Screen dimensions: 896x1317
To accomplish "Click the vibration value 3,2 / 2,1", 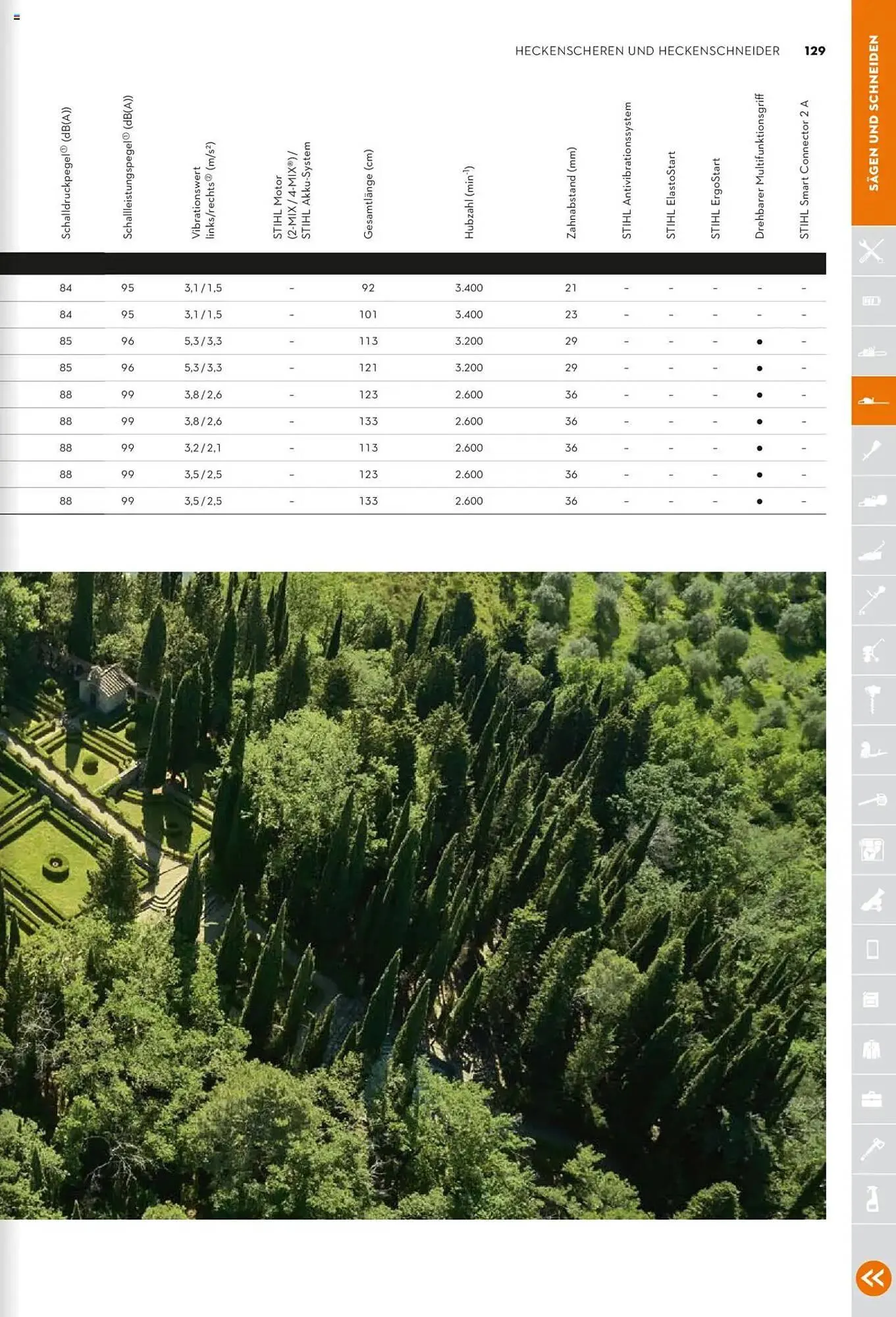I will tap(203, 448).
